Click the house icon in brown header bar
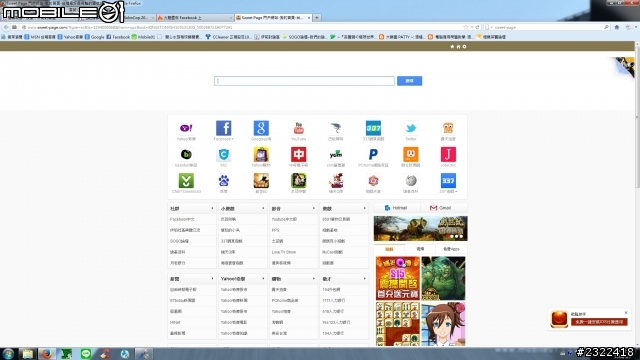 [x=458, y=47]
